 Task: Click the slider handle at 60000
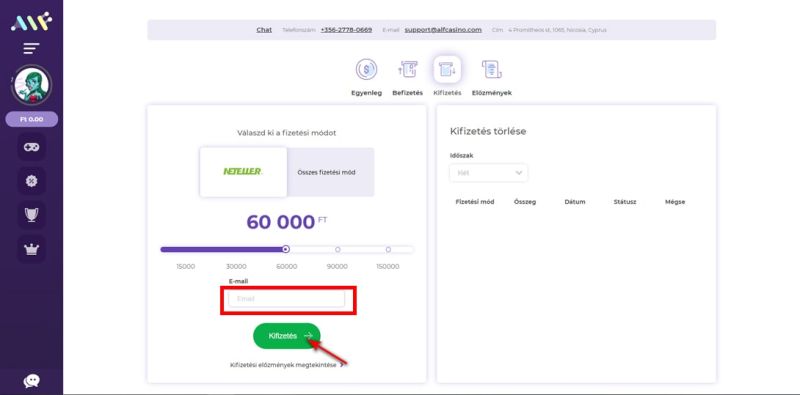click(x=286, y=250)
